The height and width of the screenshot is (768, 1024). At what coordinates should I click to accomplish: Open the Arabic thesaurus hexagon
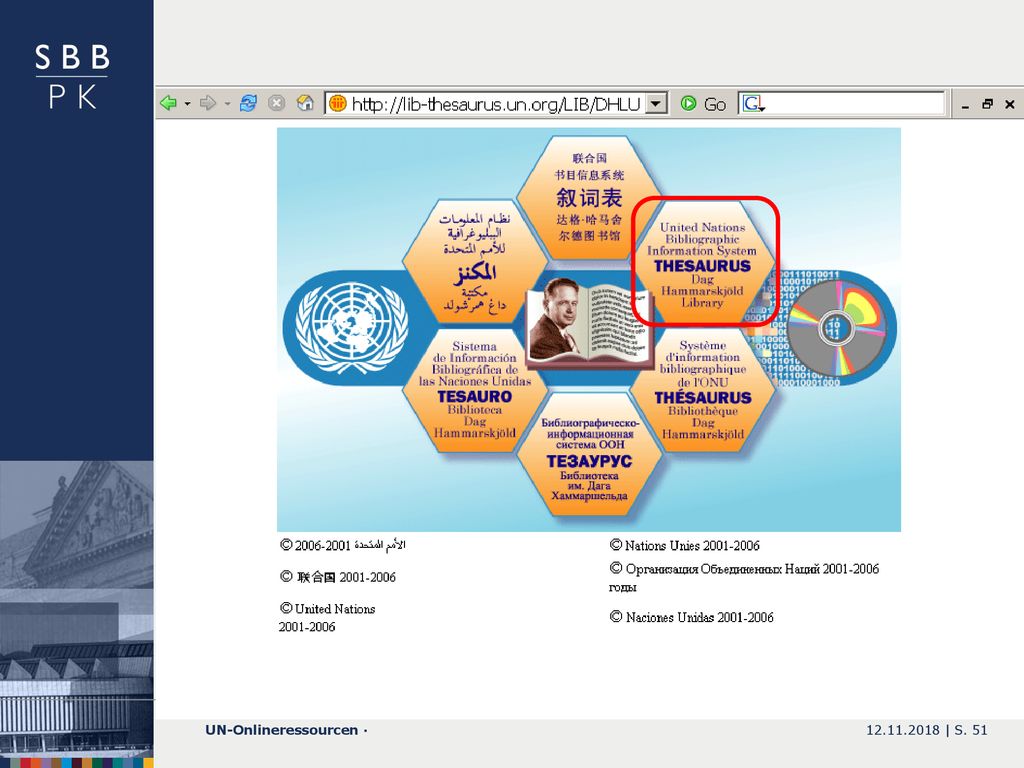[x=475, y=263]
